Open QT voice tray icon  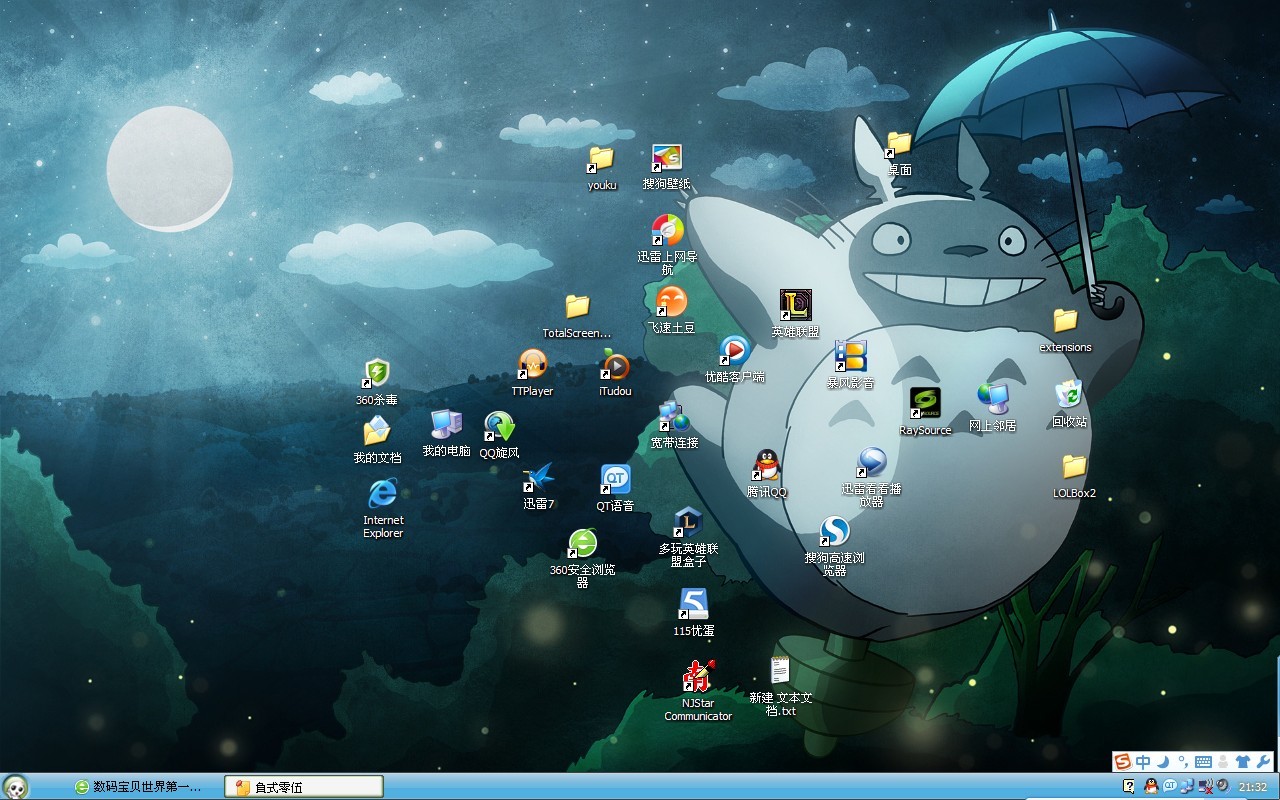[1169, 787]
